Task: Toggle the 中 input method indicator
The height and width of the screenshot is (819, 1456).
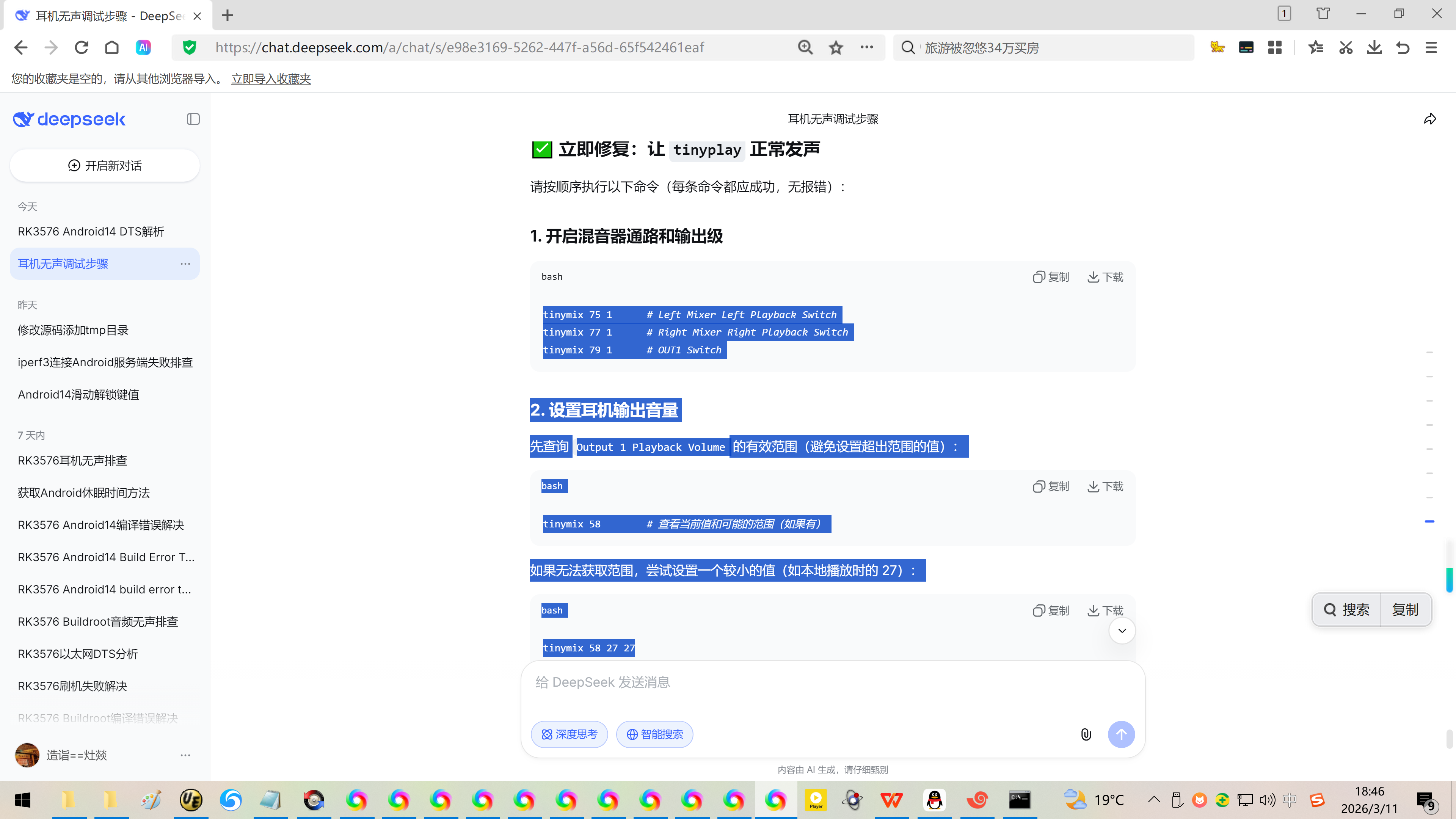Action: [1289, 800]
